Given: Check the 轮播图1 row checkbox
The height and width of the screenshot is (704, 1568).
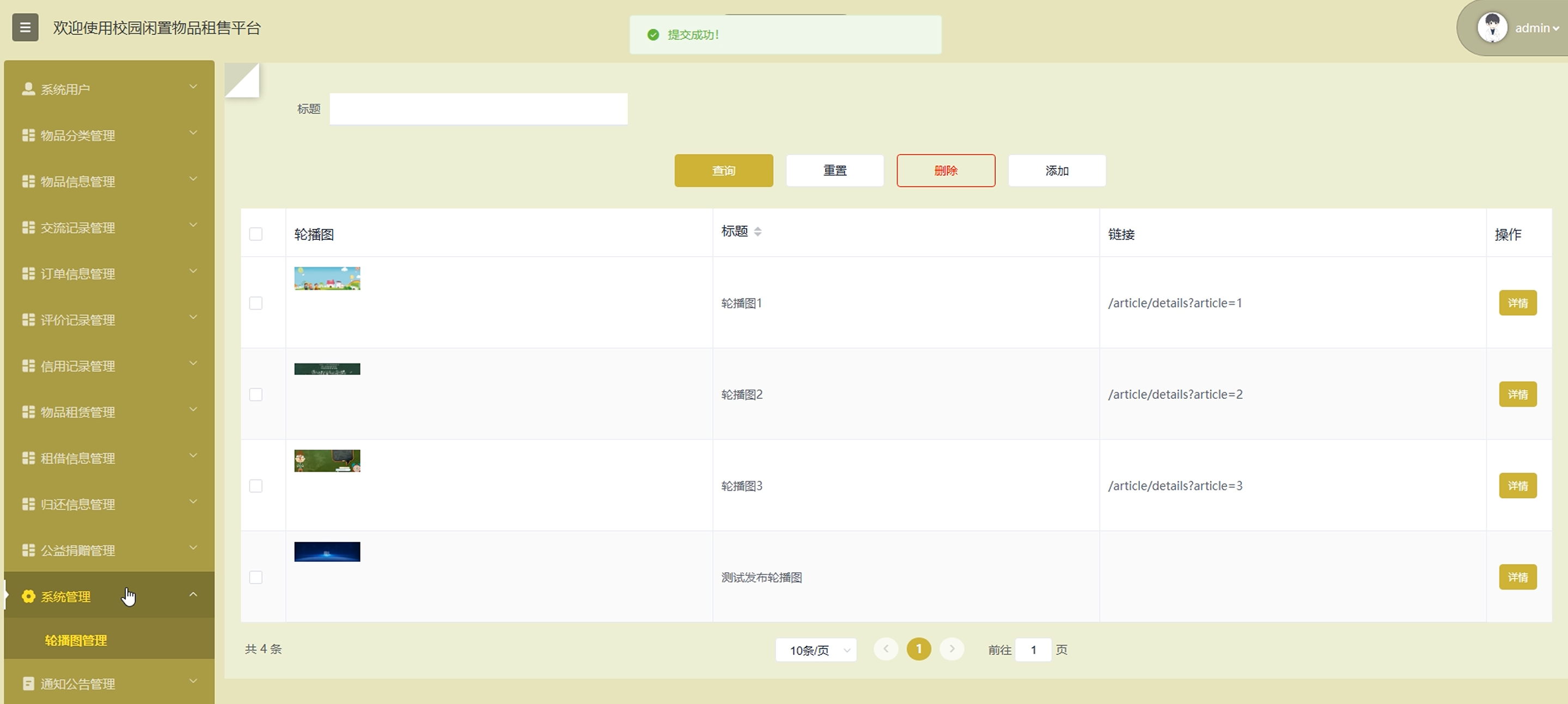Looking at the screenshot, I should (255, 304).
